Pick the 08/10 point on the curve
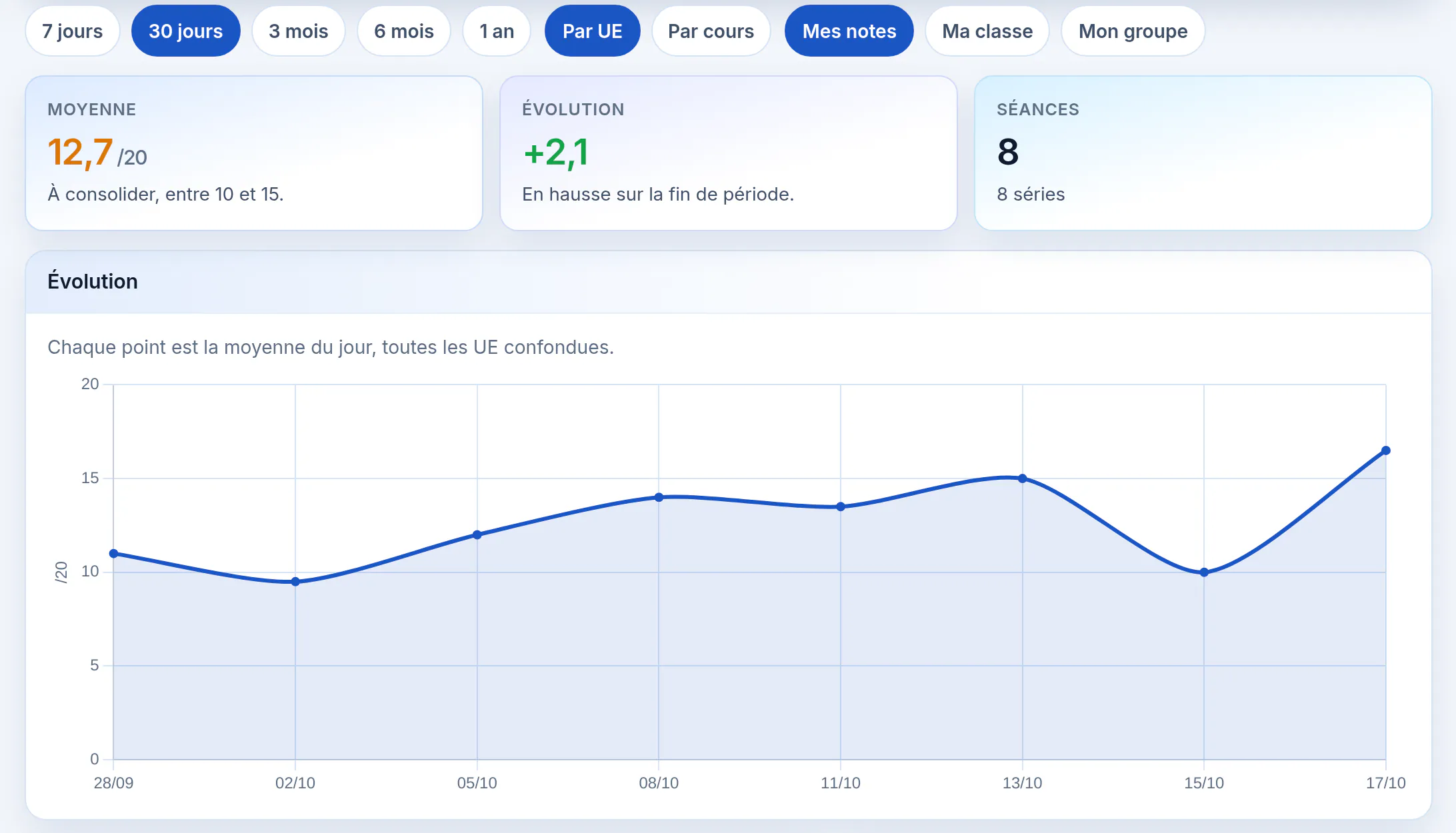Viewport: 1456px width, 833px height. [659, 497]
